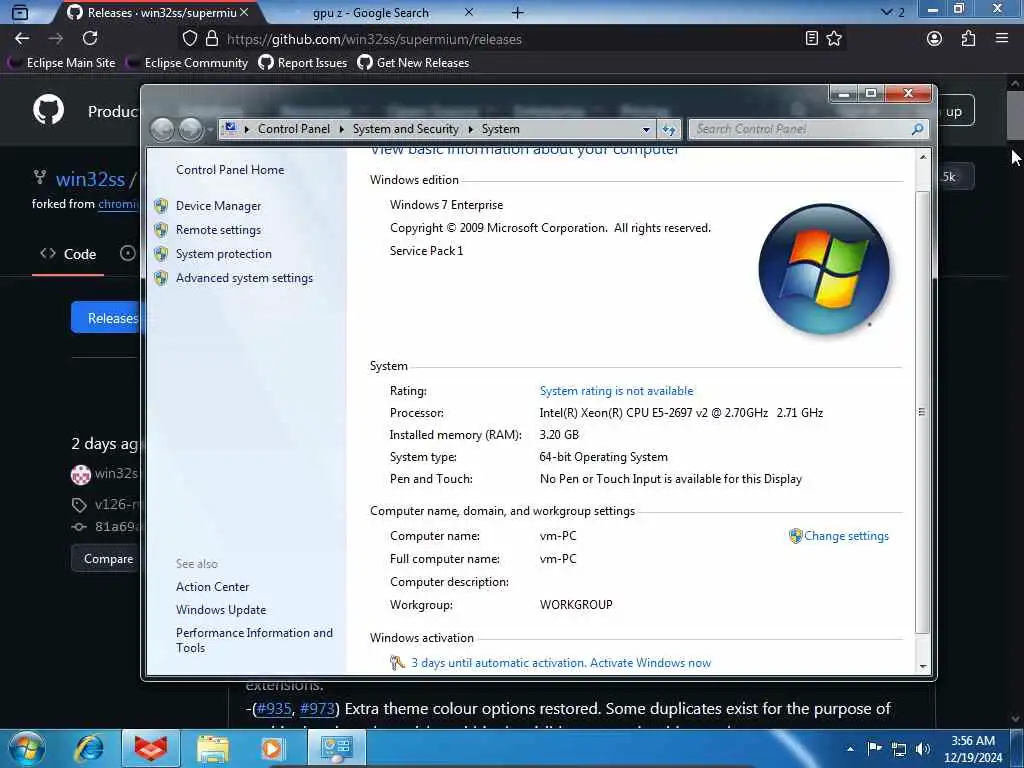Image resolution: width=1024 pixels, height=768 pixels.
Task: Click Change settings link
Action: tap(846, 536)
